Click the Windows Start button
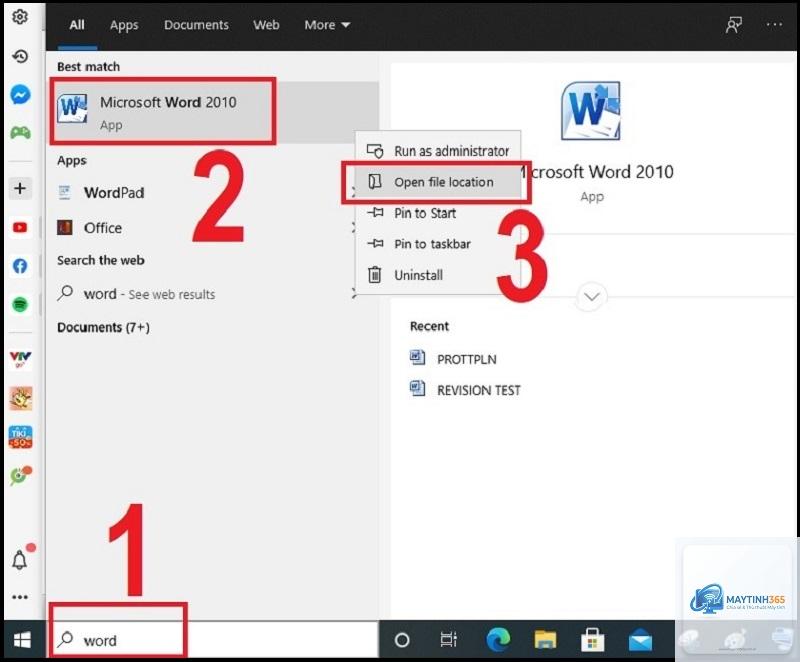Viewport: 800px width, 662px height. click(x=22, y=640)
